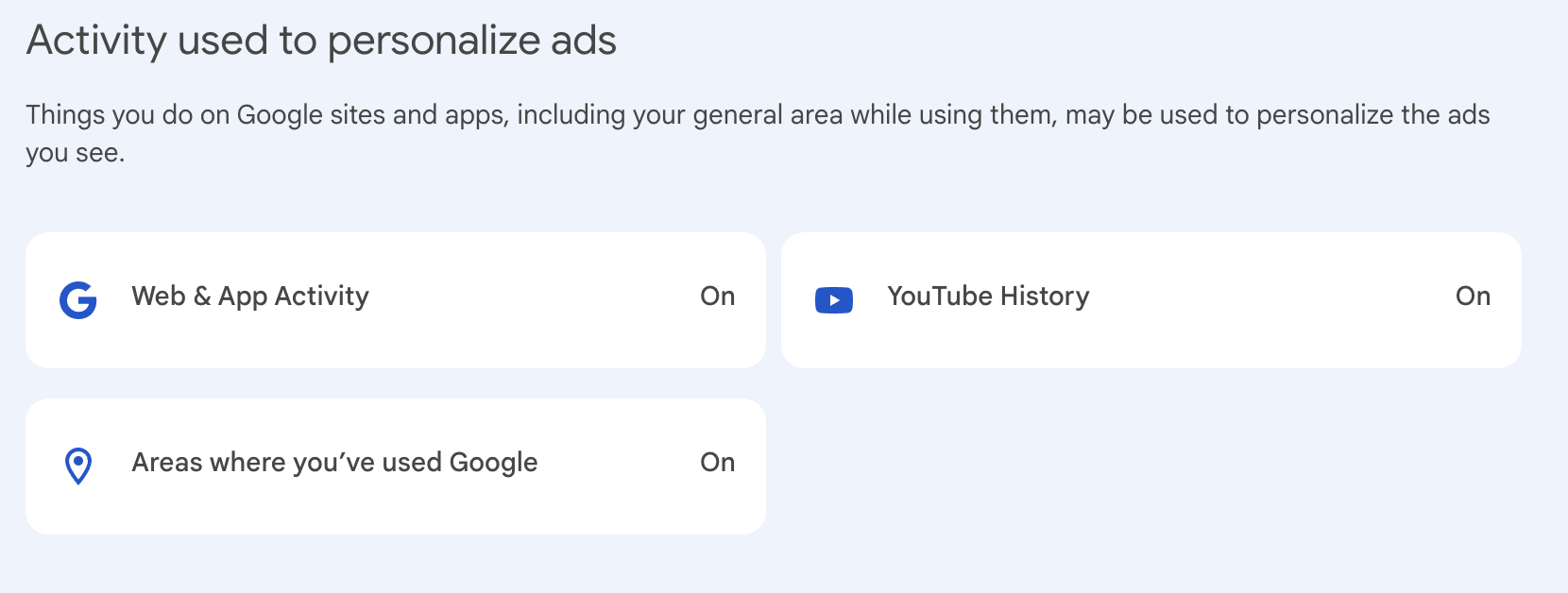Click the word "Activity" starting the heading
This screenshot has width=1568, height=593.
[97, 41]
